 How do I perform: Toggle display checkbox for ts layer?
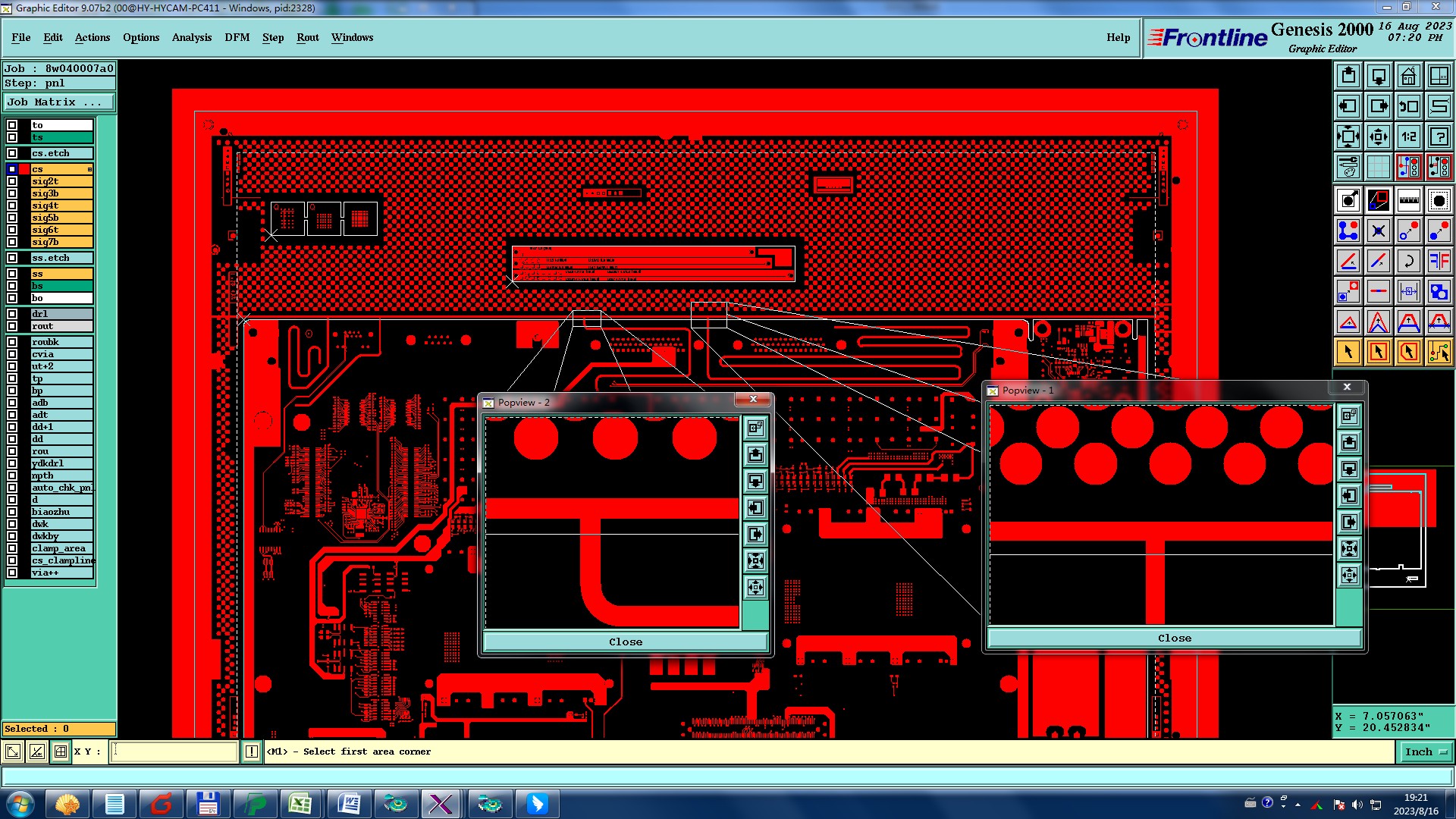[x=12, y=137]
